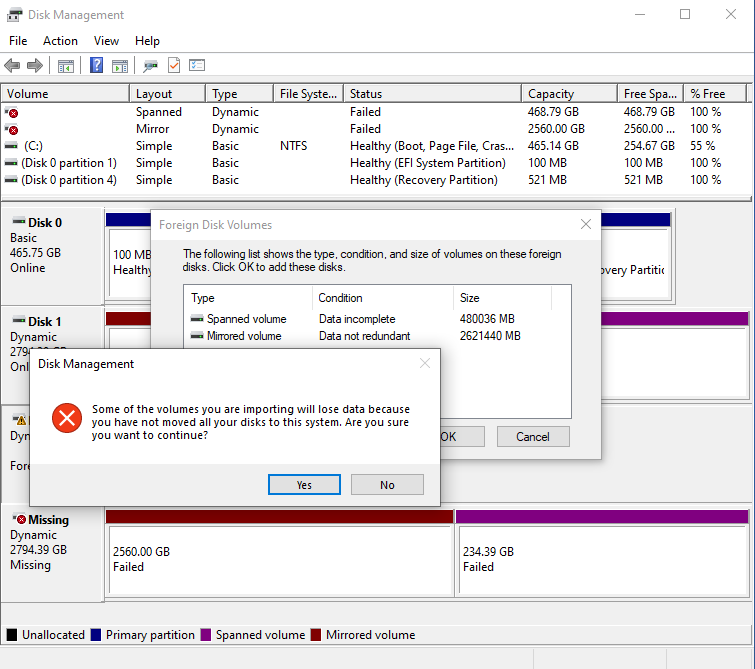Click the red error icon in warning dialog
Screen dimensions: 755x669
[67, 418]
